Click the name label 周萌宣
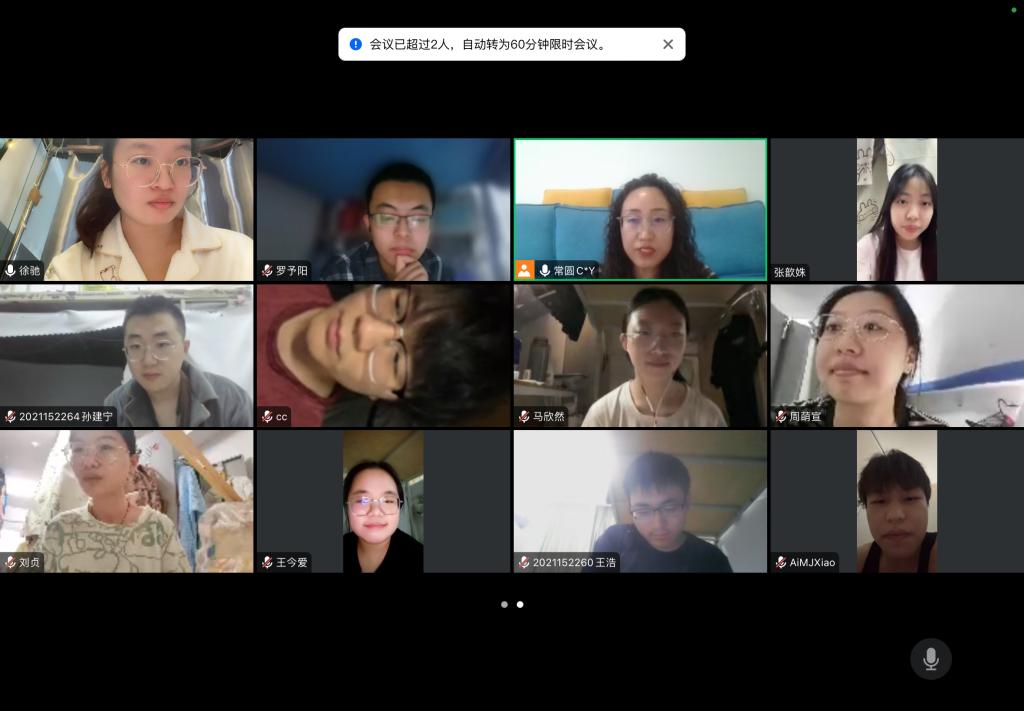 click(805, 417)
